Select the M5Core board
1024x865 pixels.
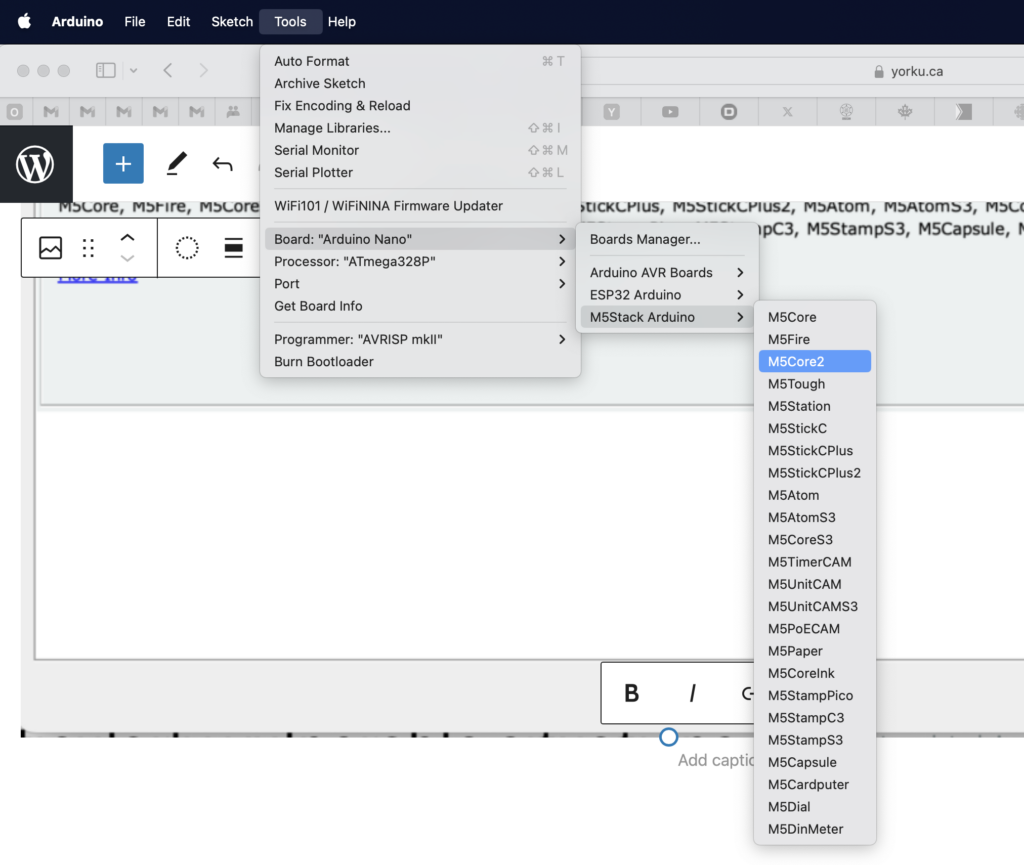point(814,317)
